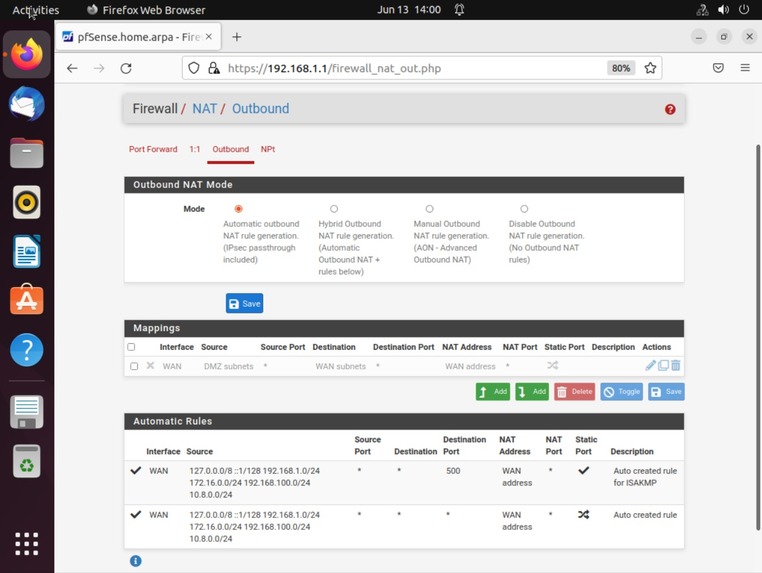The width and height of the screenshot is (762, 573).
Task: Open the clock and calendar menu
Action: [409, 10]
